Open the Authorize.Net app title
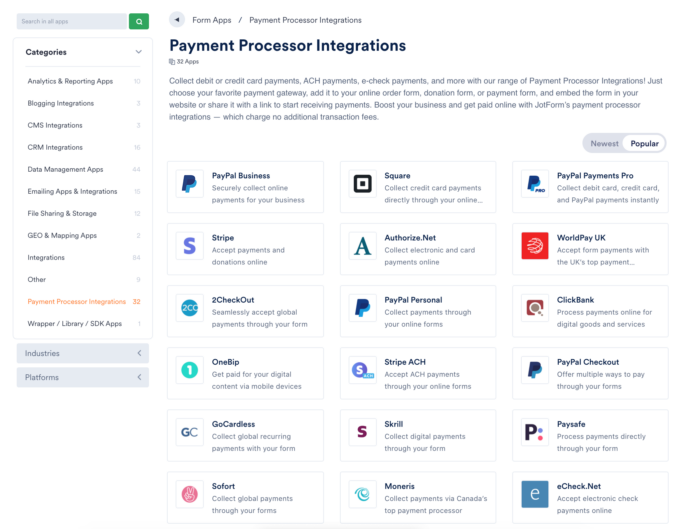Screen dimensions: 700x529 coord(410,237)
